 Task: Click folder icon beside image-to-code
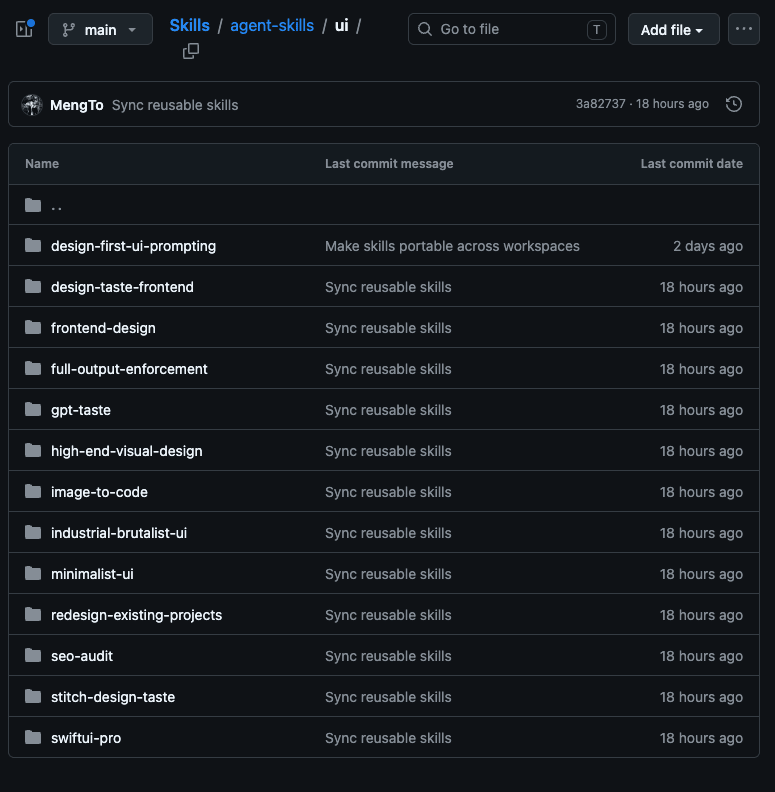tap(33, 491)
